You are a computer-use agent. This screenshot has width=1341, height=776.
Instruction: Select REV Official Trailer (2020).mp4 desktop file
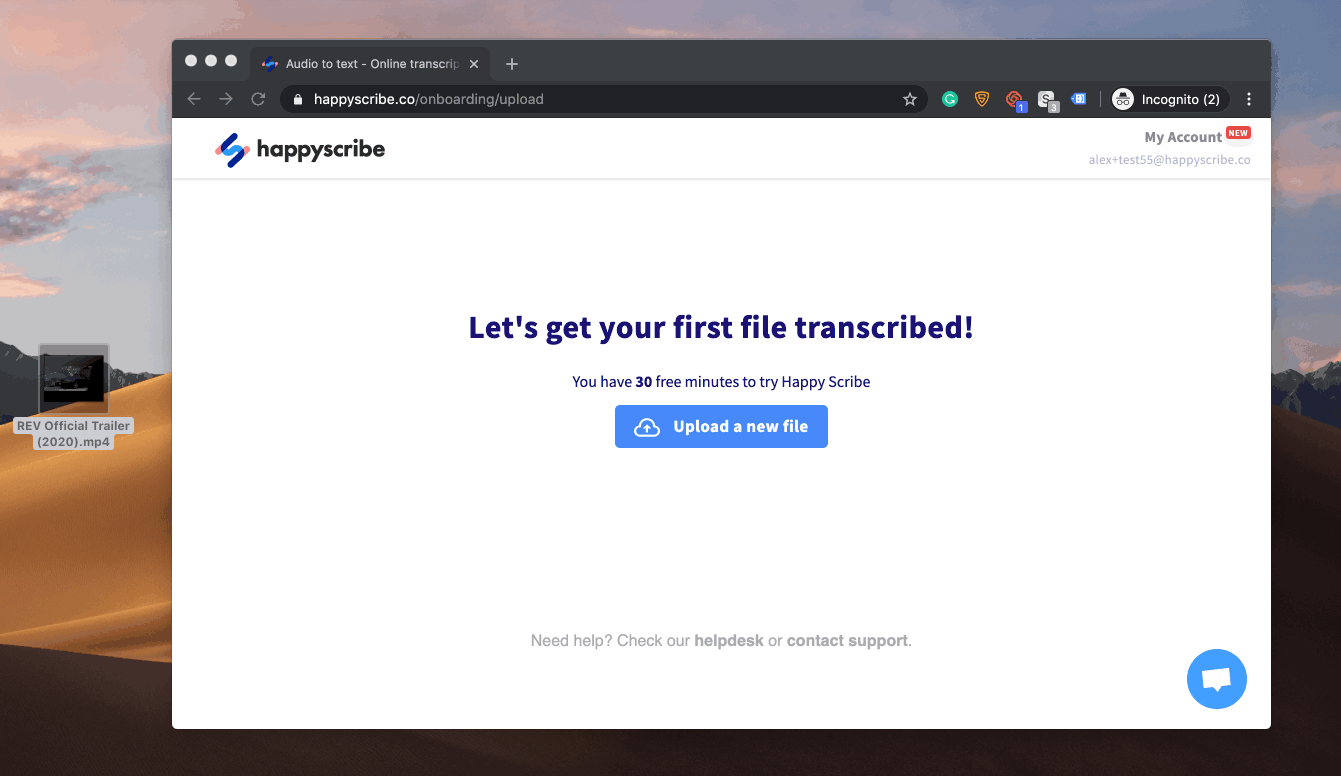click(x=74, y=396)
